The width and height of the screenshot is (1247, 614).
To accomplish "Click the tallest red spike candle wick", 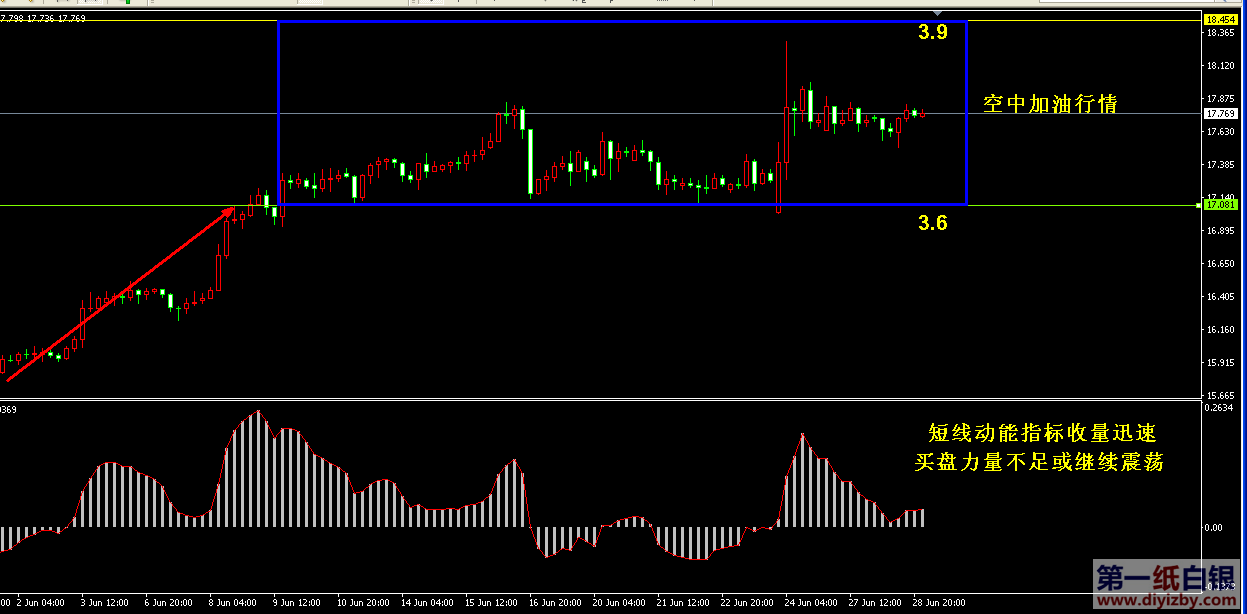I will click(x=787, y=70).
